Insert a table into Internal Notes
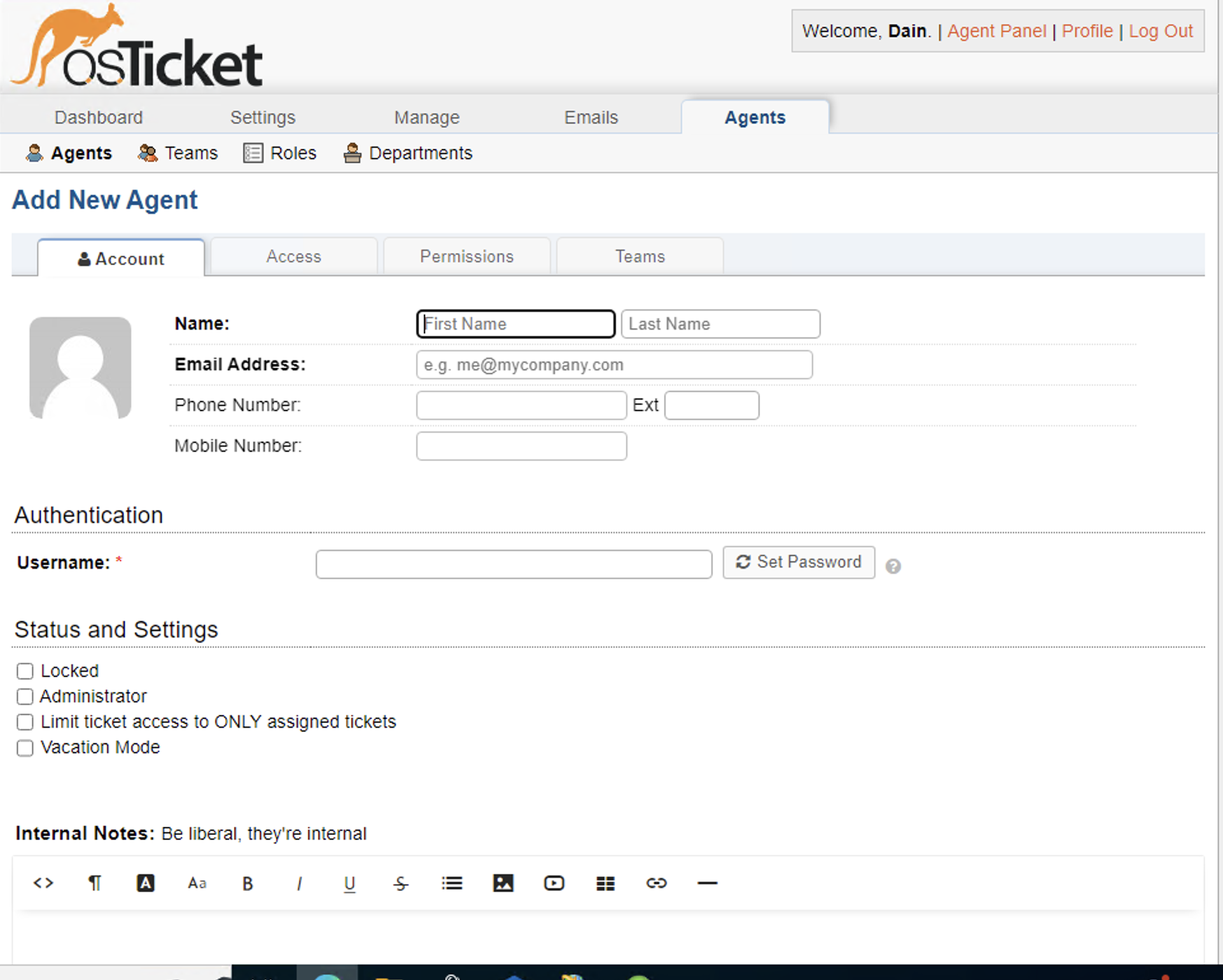This screenshot has width=1223, height=980. pos(605,883)
